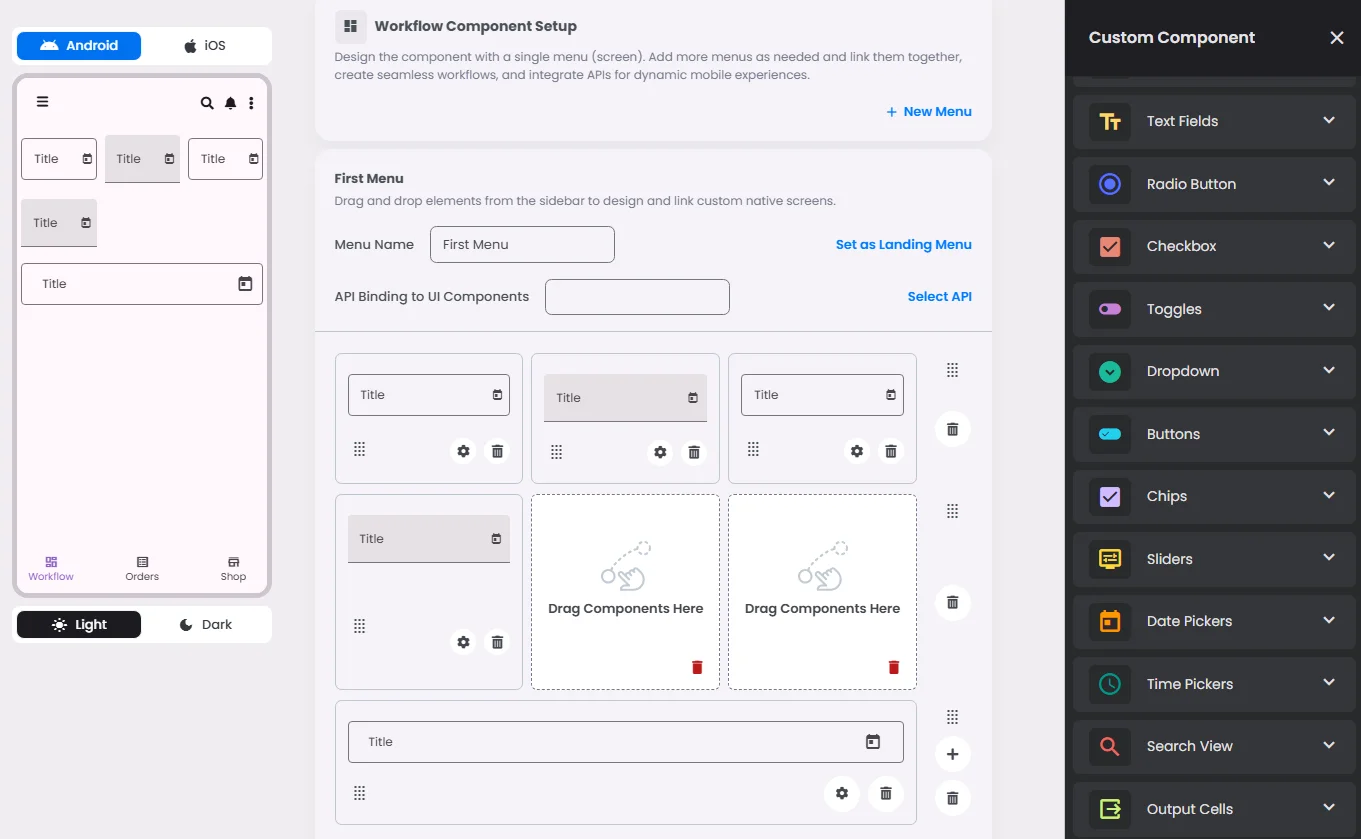Click the search icon in phone preview
Image resolution: width=1361 pixels, height=839 pixels.
coord(207,103)
